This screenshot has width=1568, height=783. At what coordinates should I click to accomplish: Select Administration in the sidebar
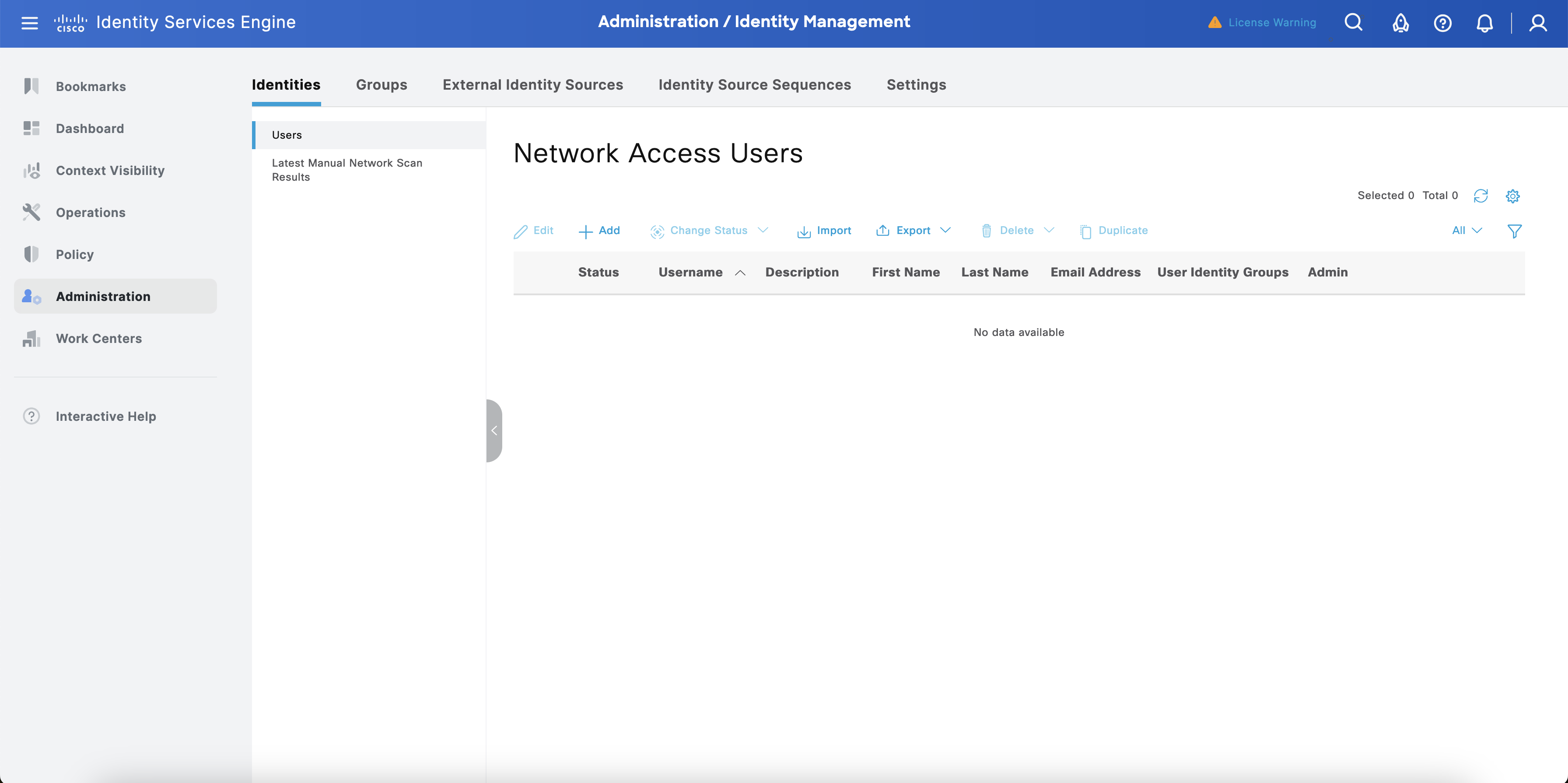[x=115, y=296]
